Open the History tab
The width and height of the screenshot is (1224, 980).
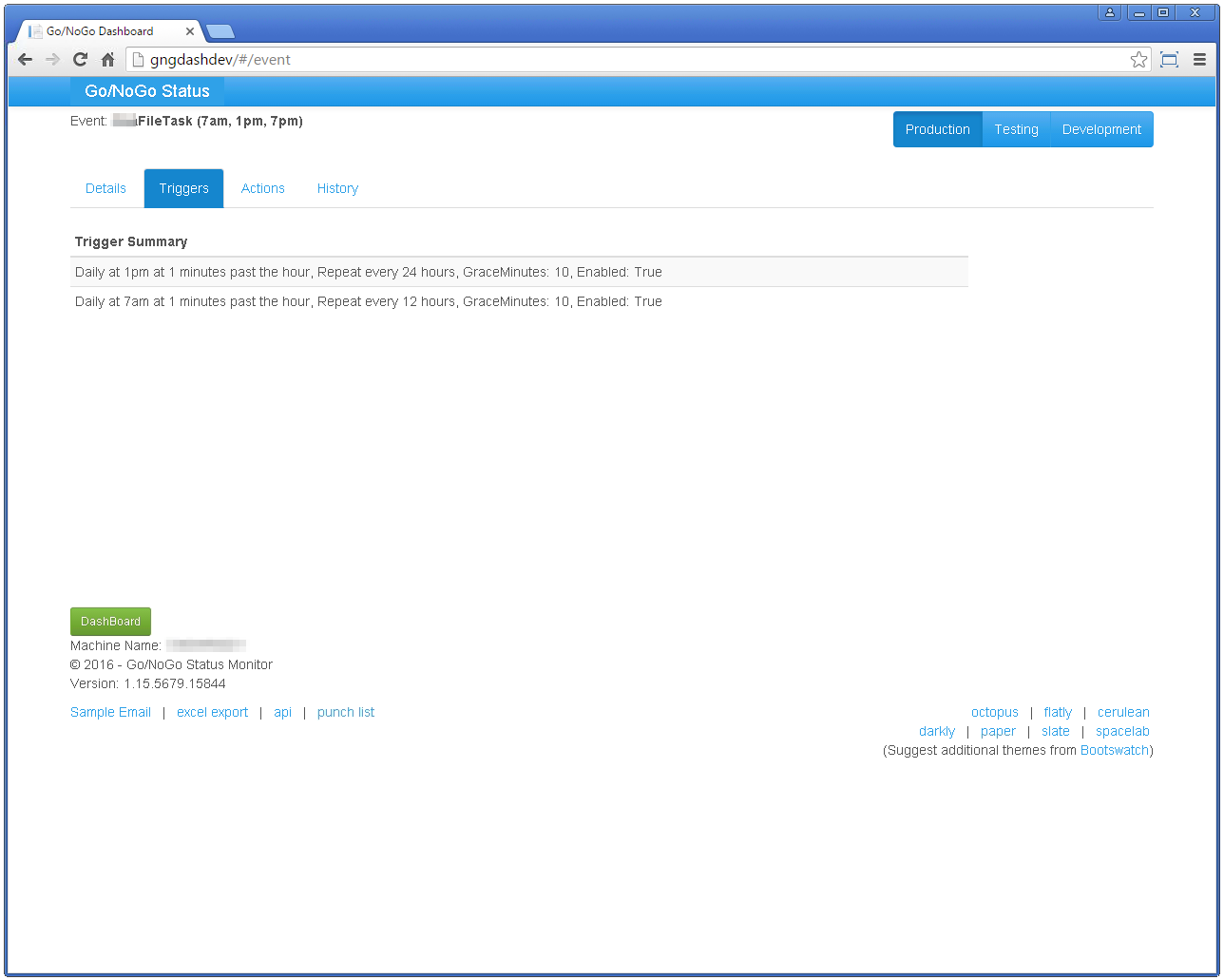[x=337, y=188]
